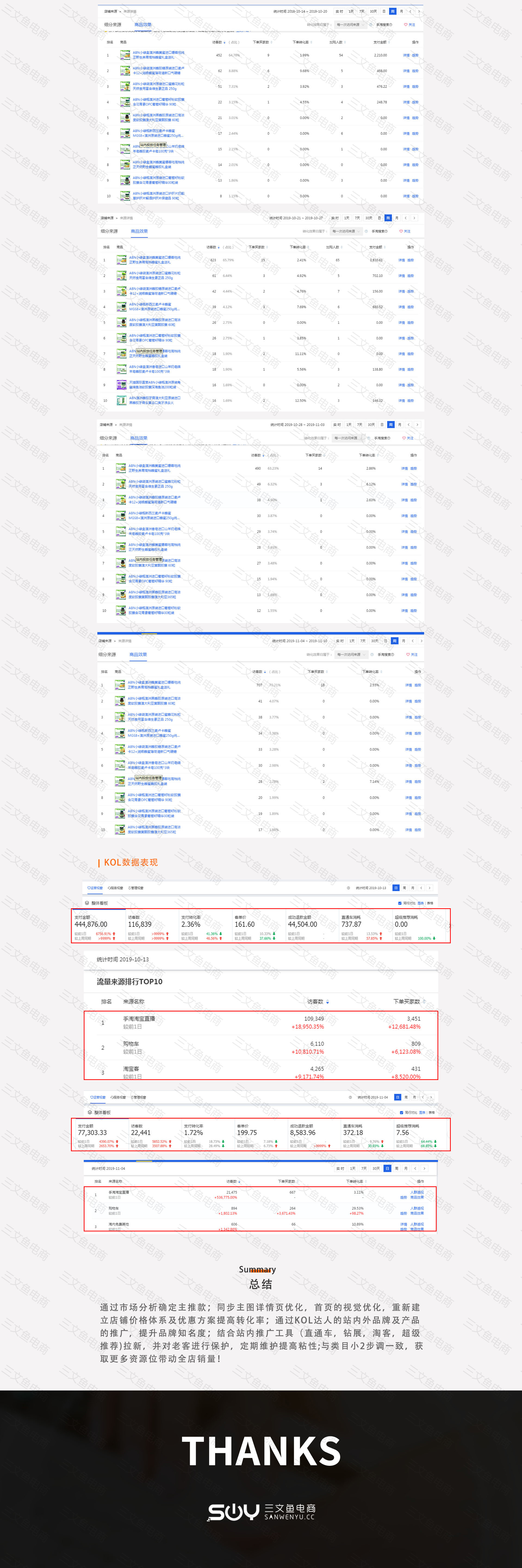Viewport: 522px width, 1568px height.
Task: Toggle 同行对比 checkbox on 2019-11-04 dashboard
Action: pyautogui.click(x=401, y=1113)
